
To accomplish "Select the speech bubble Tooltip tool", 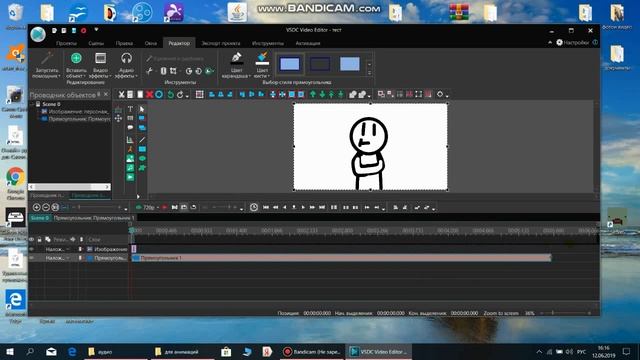I will 130,128.
